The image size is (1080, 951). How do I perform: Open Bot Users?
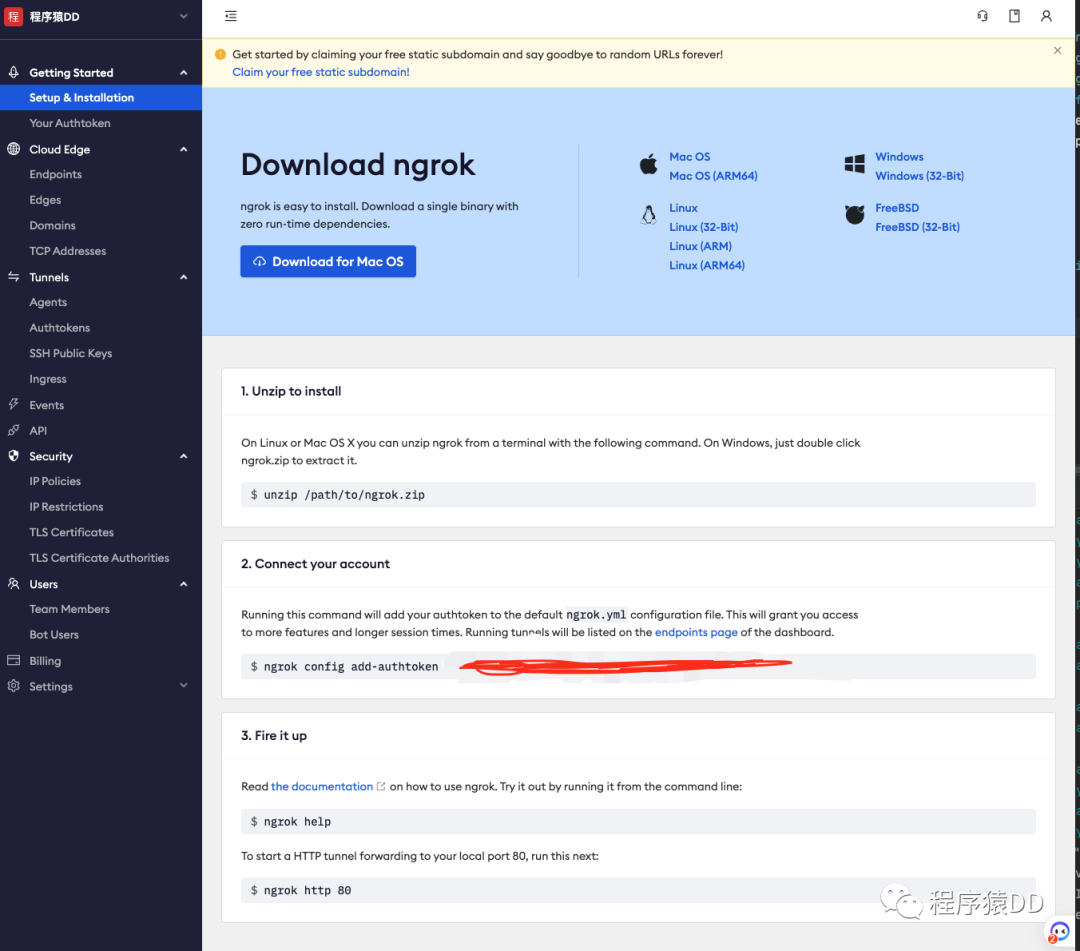coord(54,635)
